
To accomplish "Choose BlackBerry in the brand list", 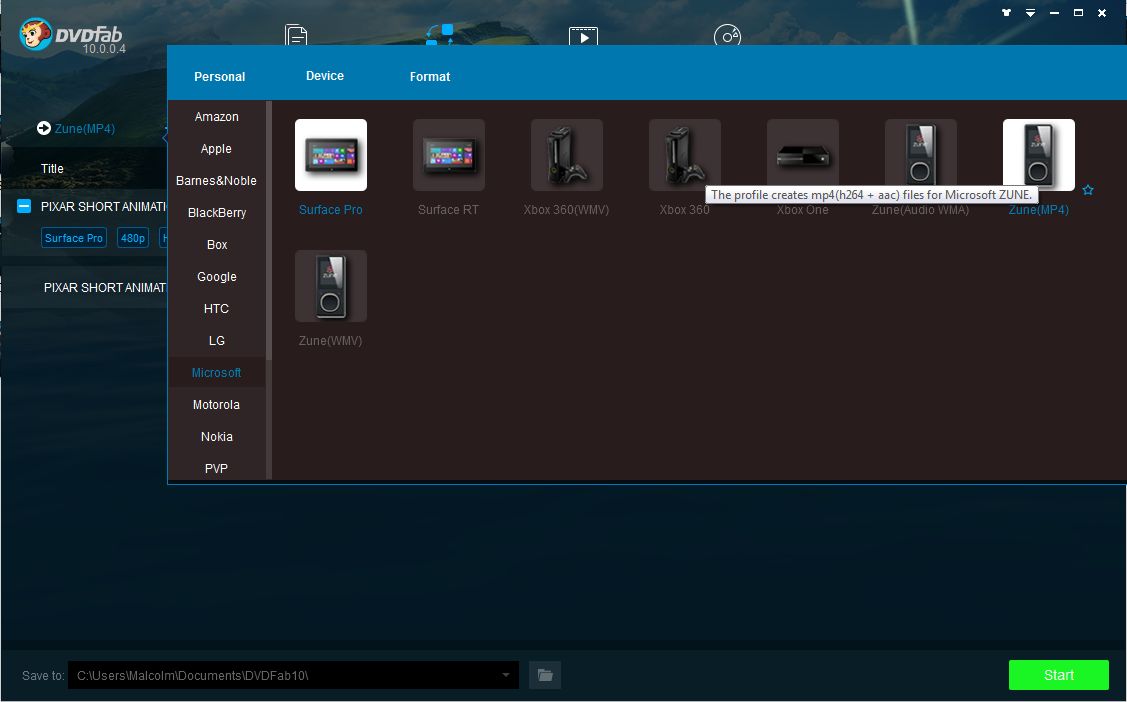I will [216, 213].
